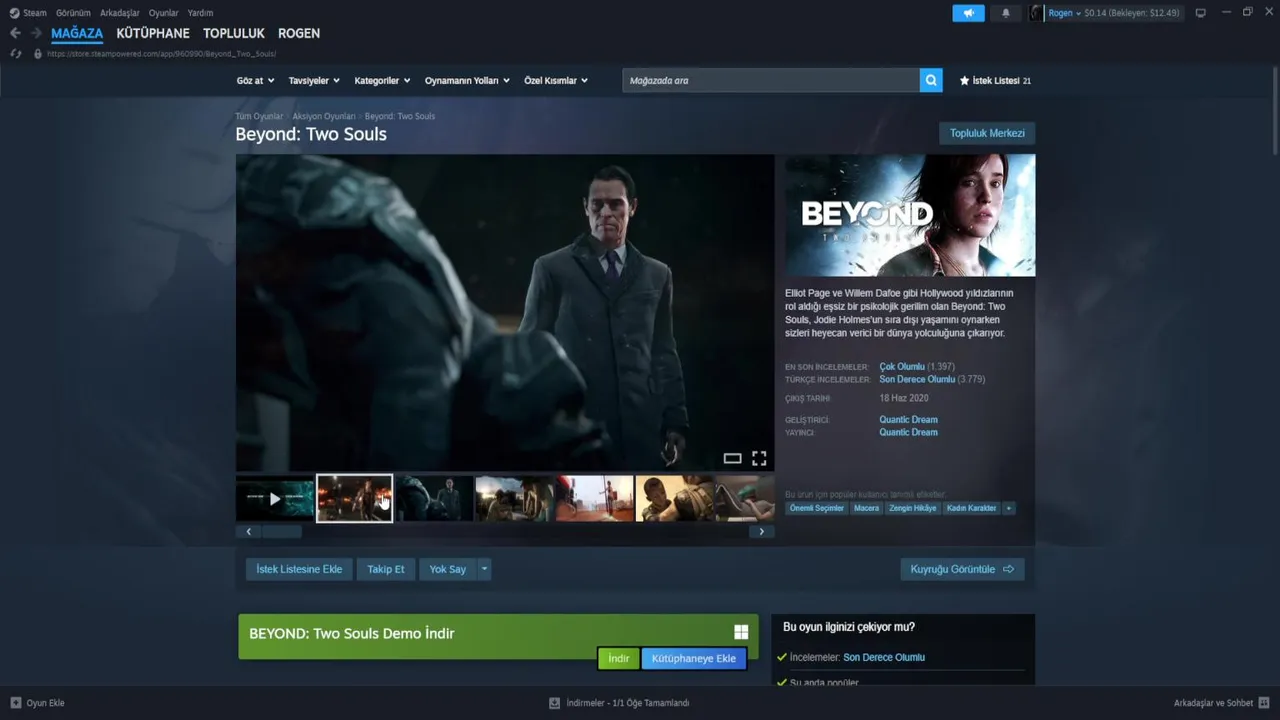Open the Yardım menu
Screen dimensions: 1280x720
pos(200,13)
